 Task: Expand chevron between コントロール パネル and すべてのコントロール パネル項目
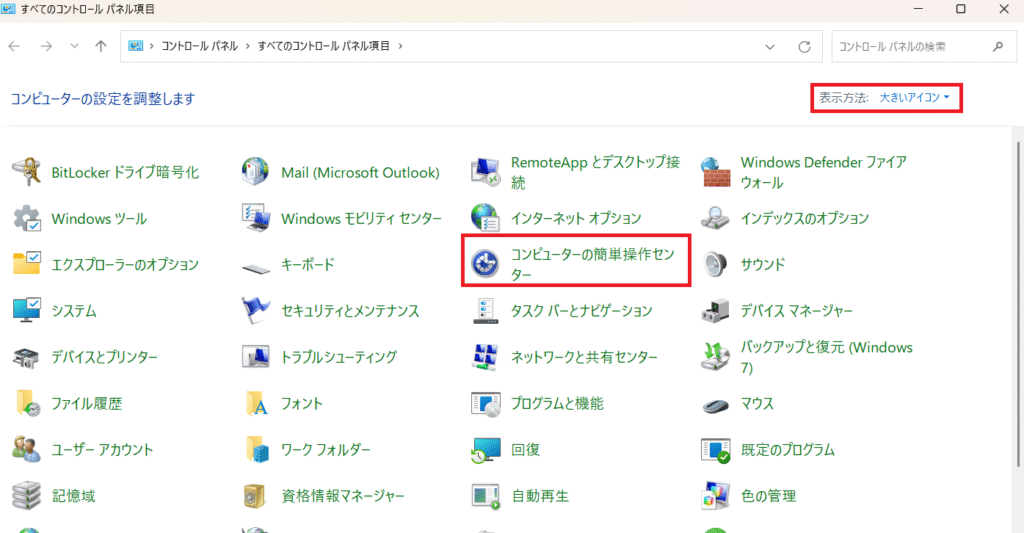248,46
